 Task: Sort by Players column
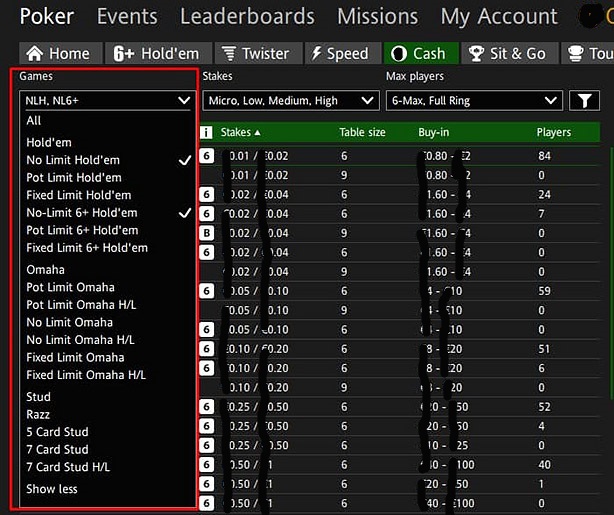554,132
